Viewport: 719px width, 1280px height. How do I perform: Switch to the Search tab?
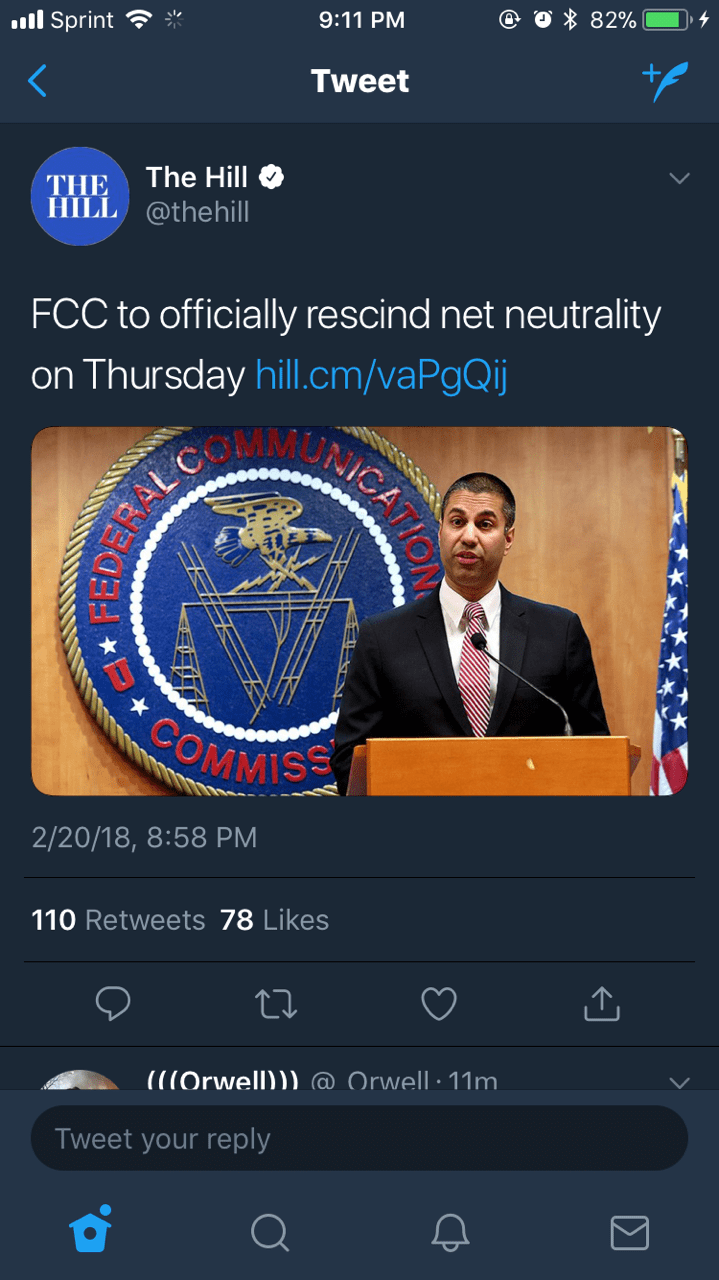coord(269,1232)
